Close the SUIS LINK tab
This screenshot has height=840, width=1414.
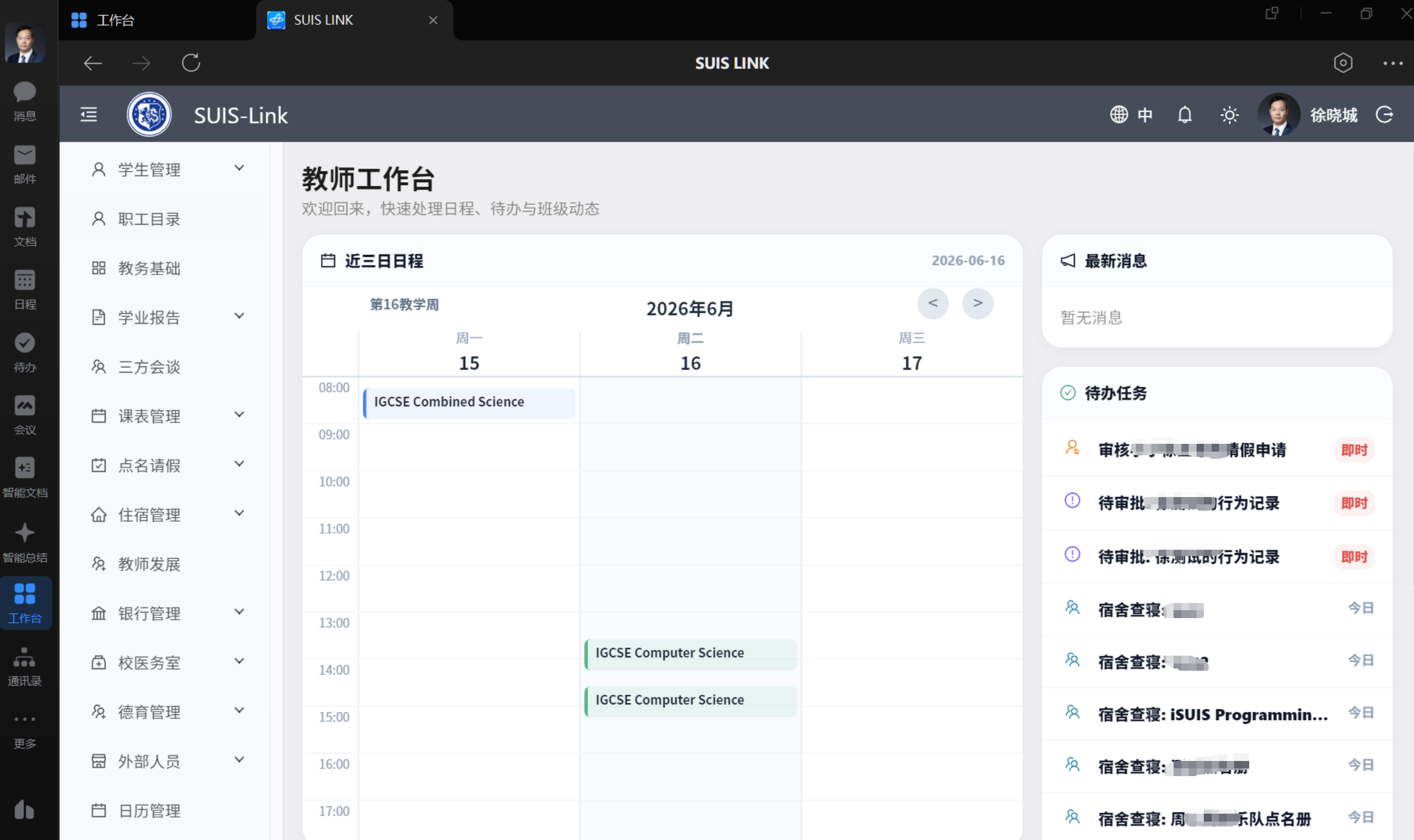coord(433,20)
